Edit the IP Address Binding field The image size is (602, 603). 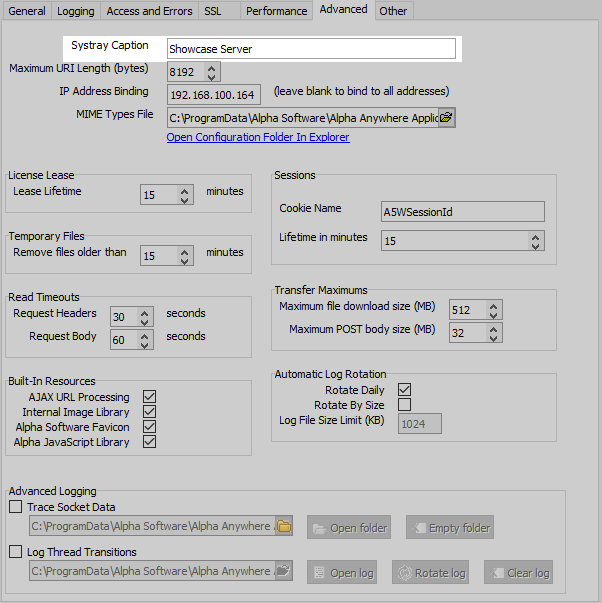214,95
